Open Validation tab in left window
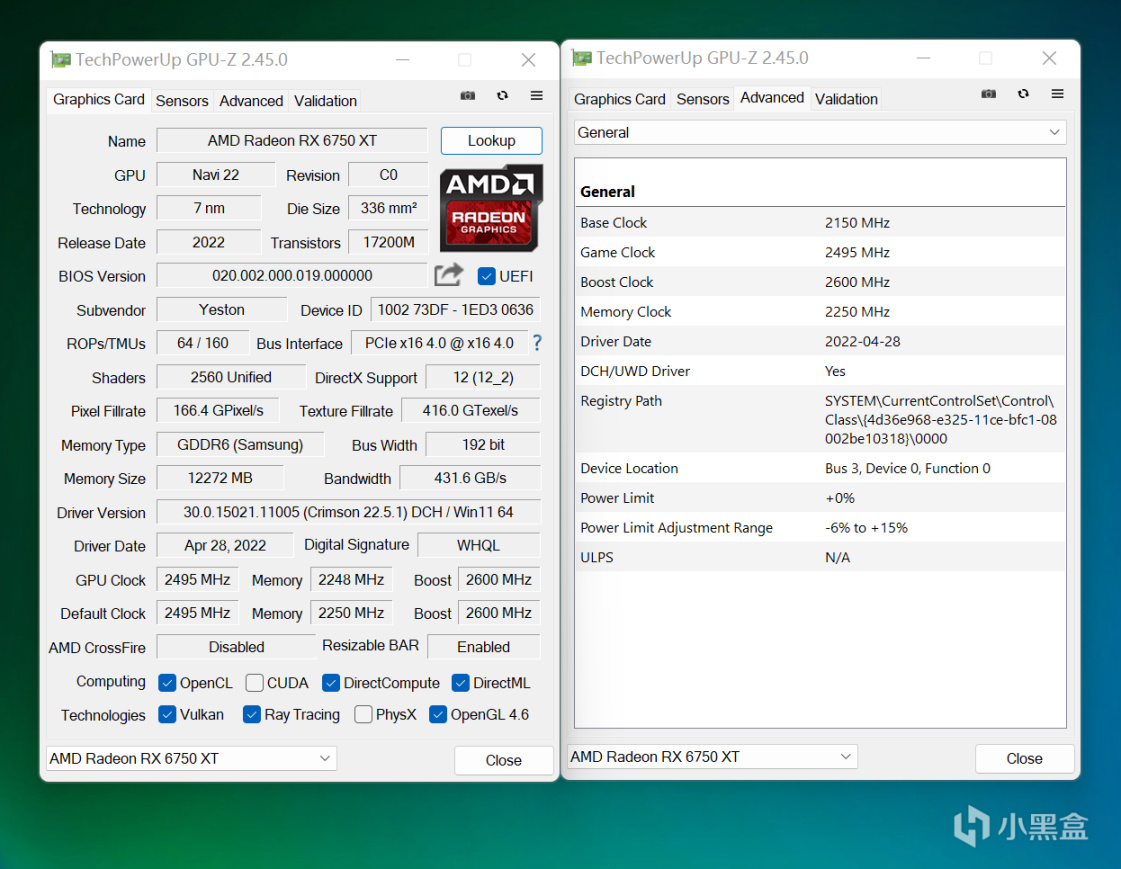This screenshot has height=869, width=1121. 325,101
